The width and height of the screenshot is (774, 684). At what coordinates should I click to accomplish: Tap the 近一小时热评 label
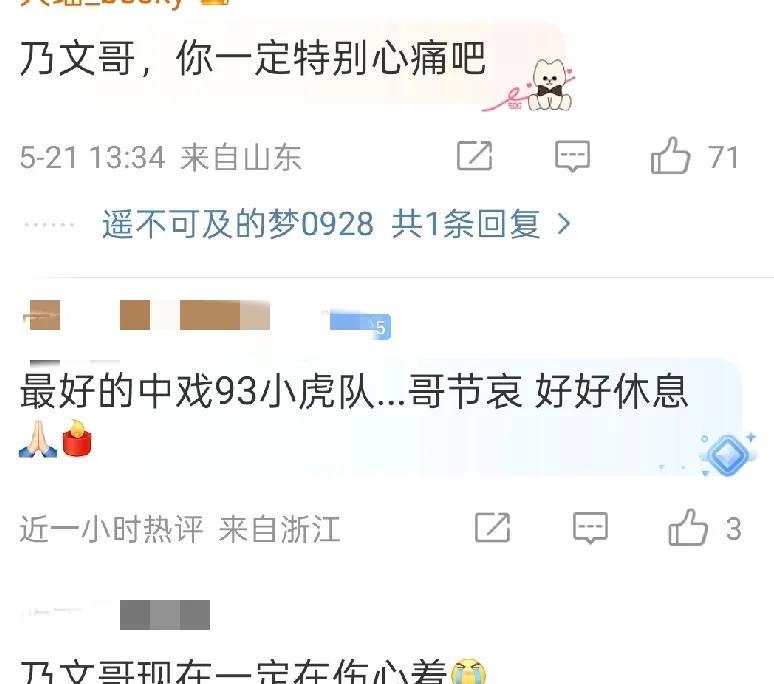click(112, 529)
